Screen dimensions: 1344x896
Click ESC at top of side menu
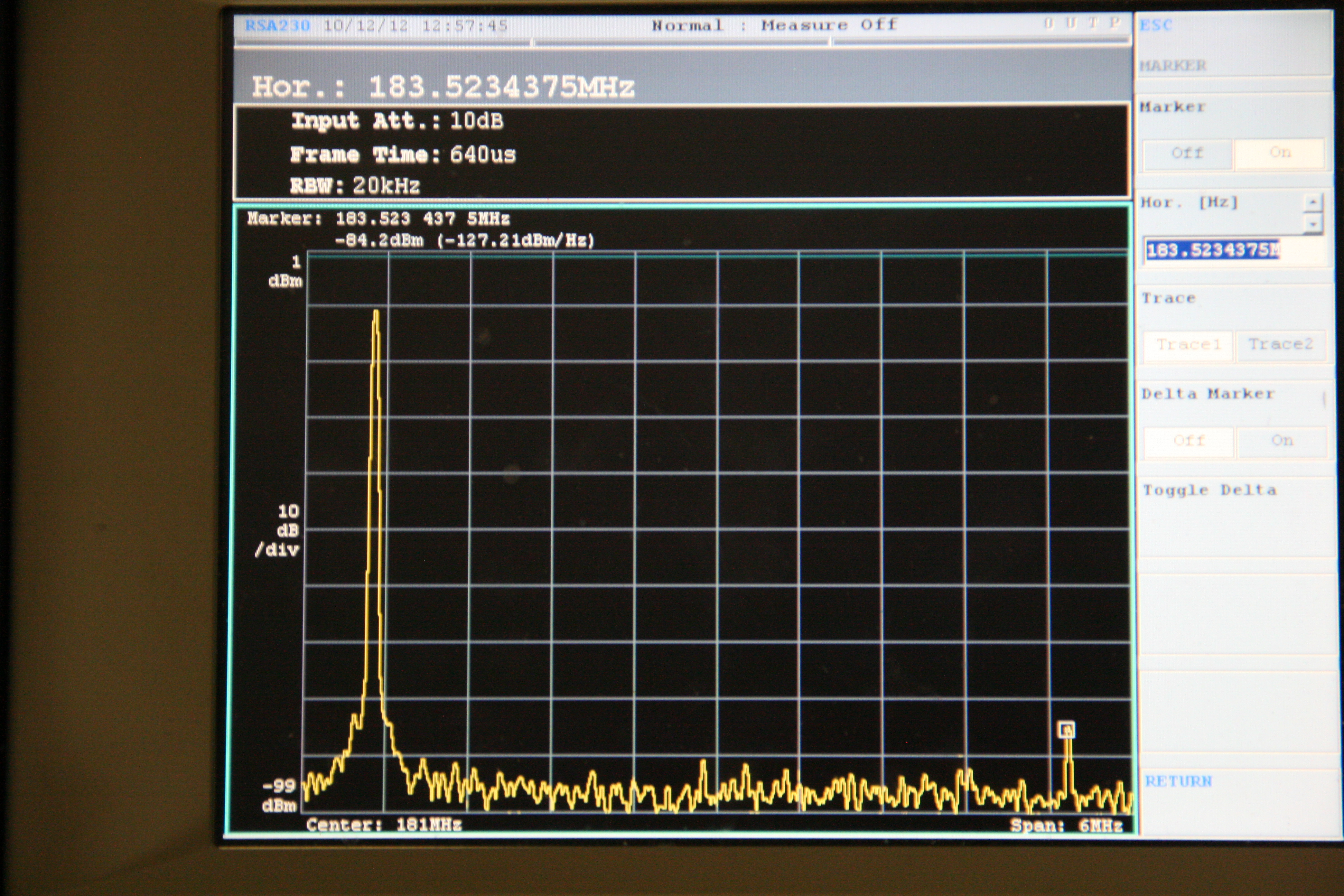click(x=1155, y=25)
